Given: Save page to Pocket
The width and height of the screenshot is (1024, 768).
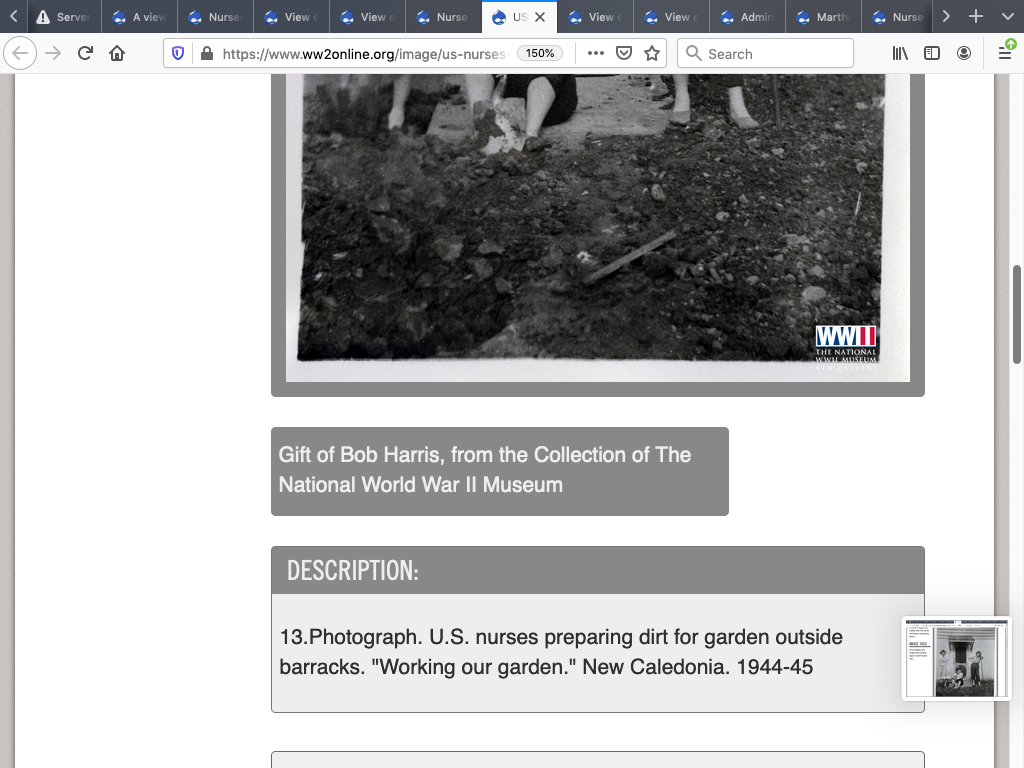Looking at the screenshot, I should pos(624,54).
